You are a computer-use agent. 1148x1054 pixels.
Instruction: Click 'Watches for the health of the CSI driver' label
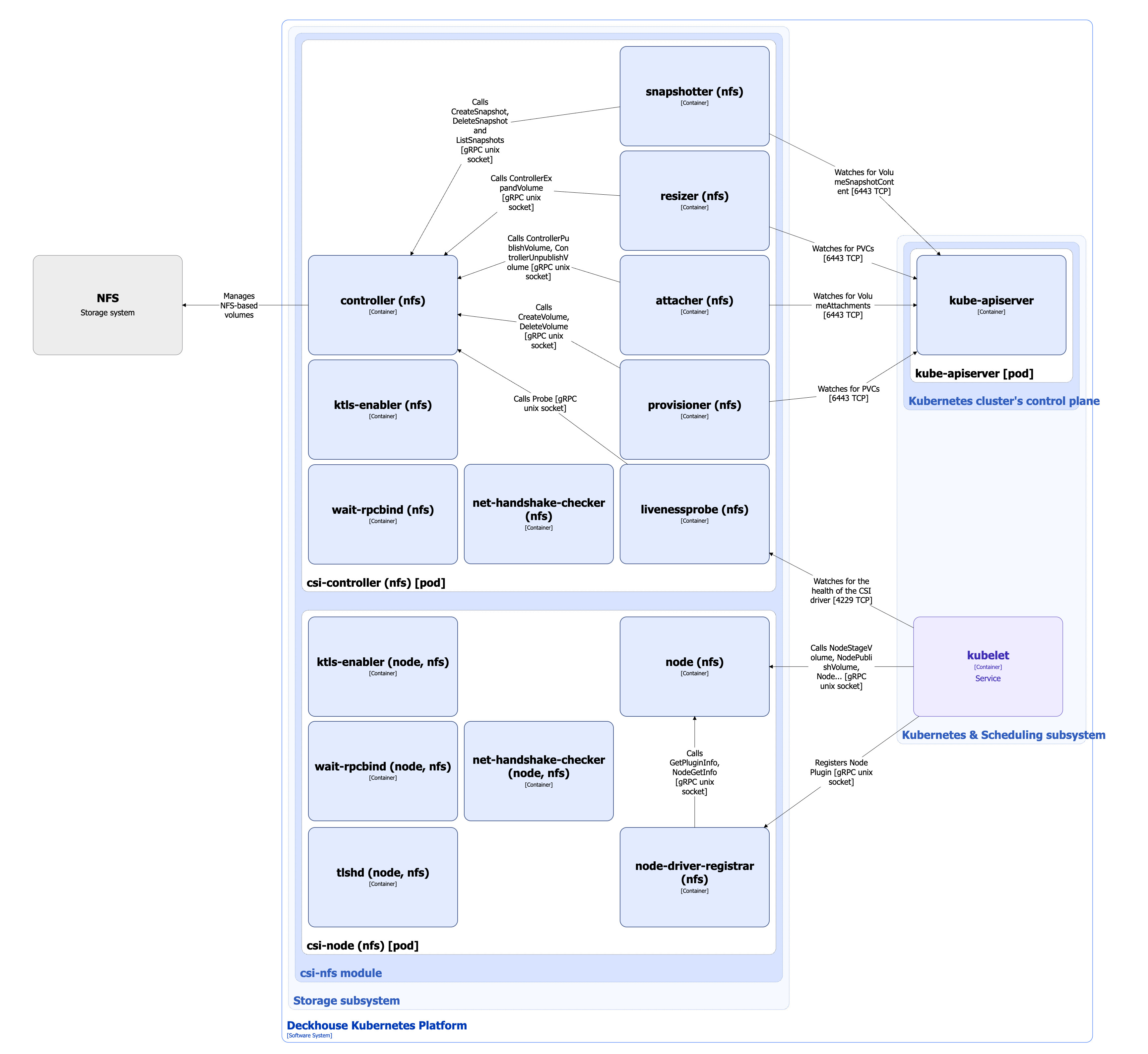pos(841,591)
